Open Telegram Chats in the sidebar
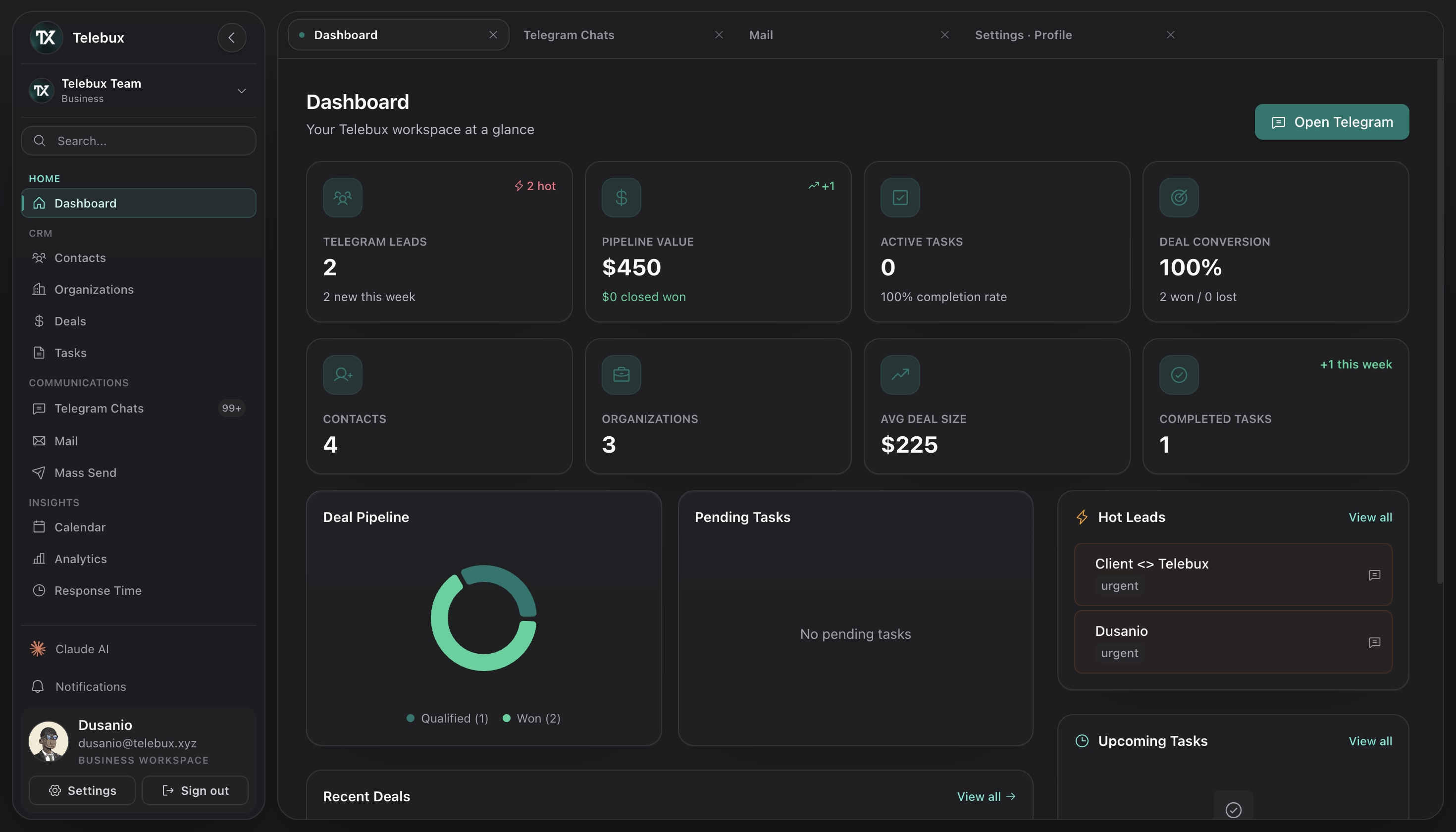 click(138, 409)
